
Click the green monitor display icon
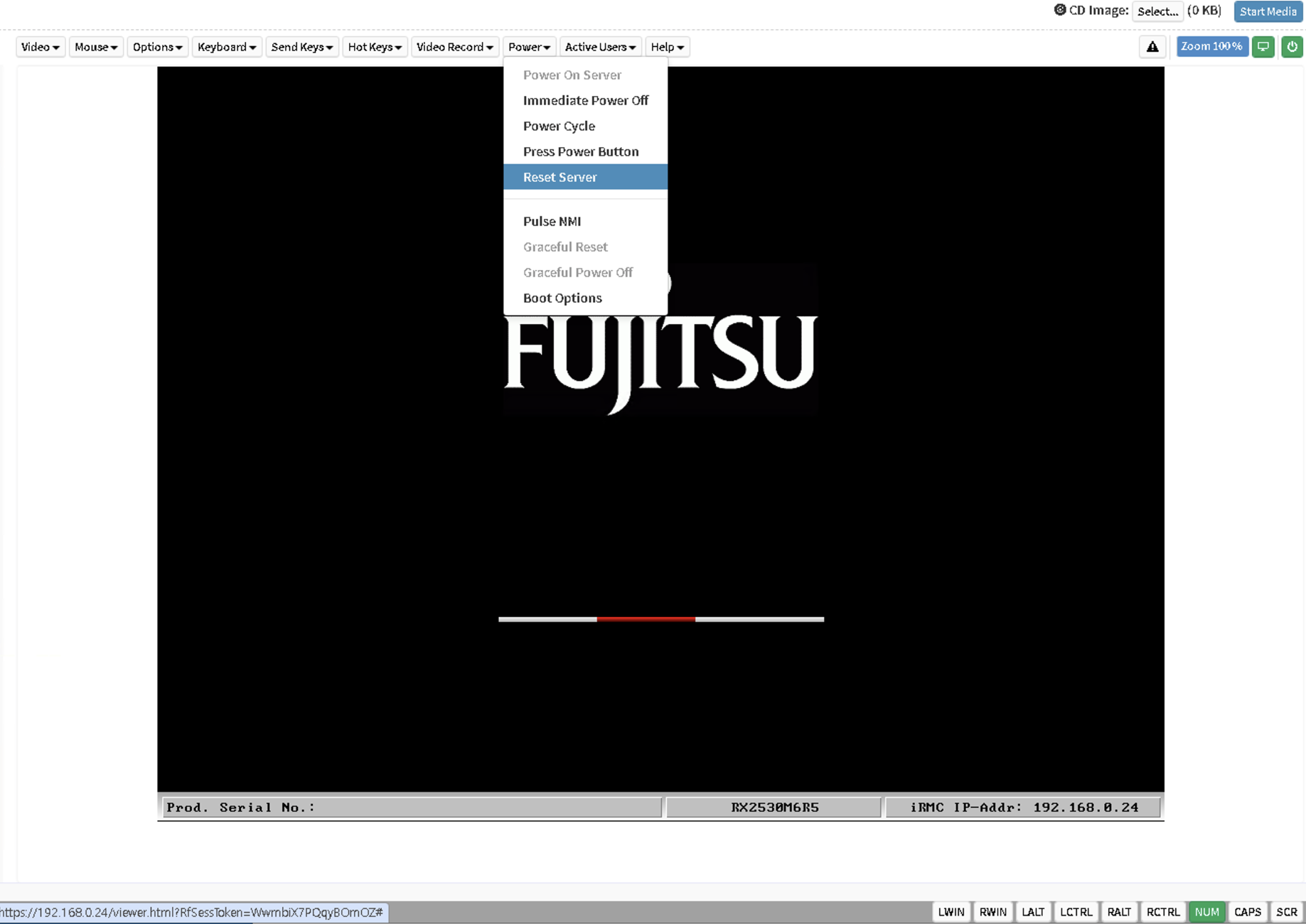(x=1263, y=47)
